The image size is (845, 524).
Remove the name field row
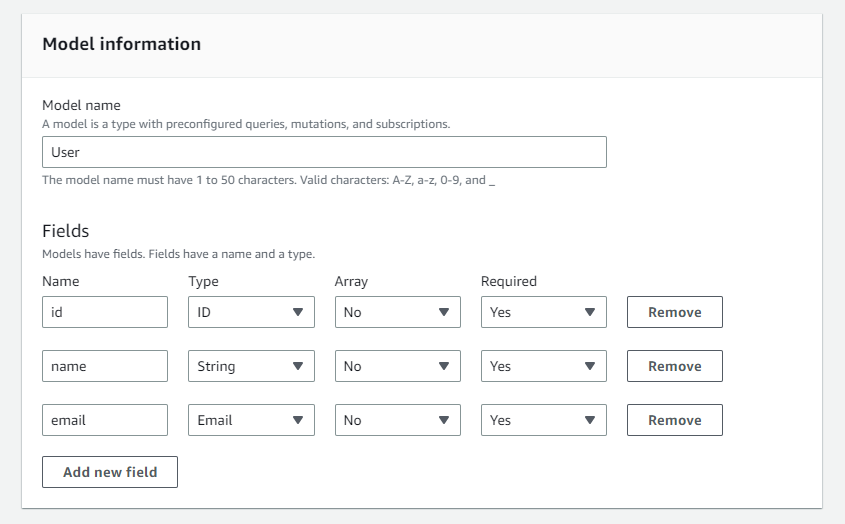(x=675, y=366)
